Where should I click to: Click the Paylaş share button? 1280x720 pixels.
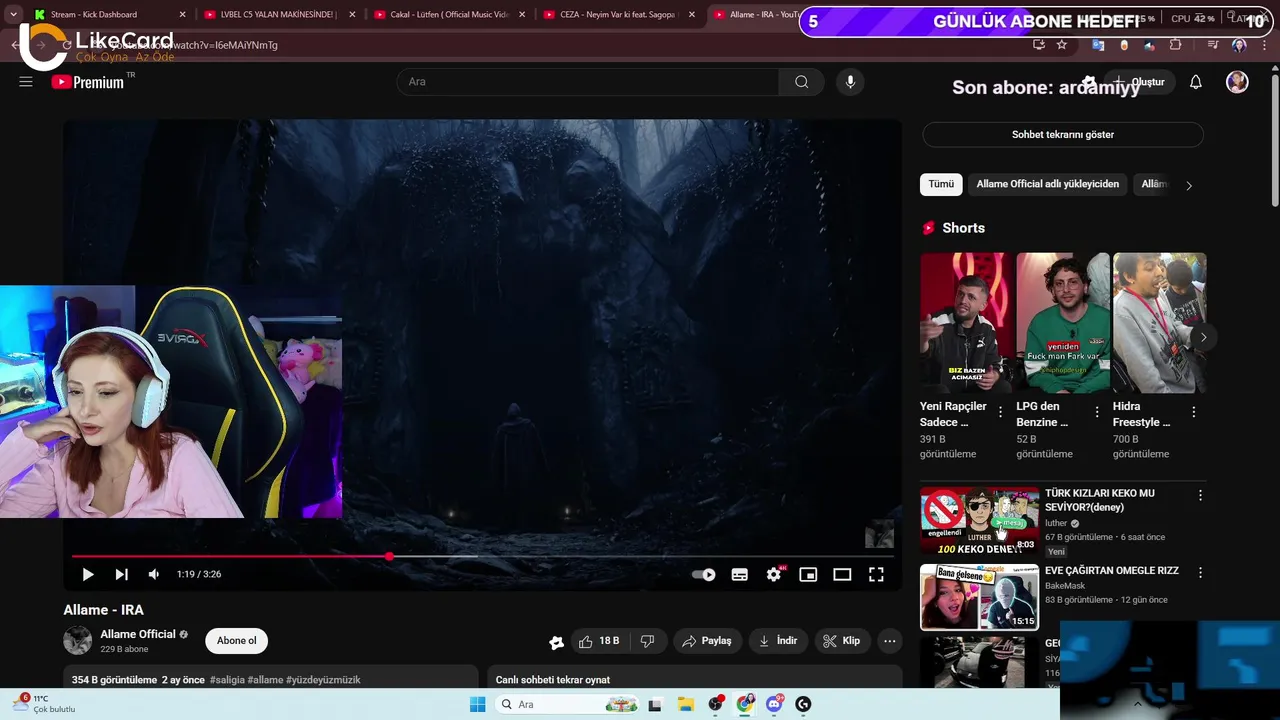pyautogui.click(x=707, y=641)
